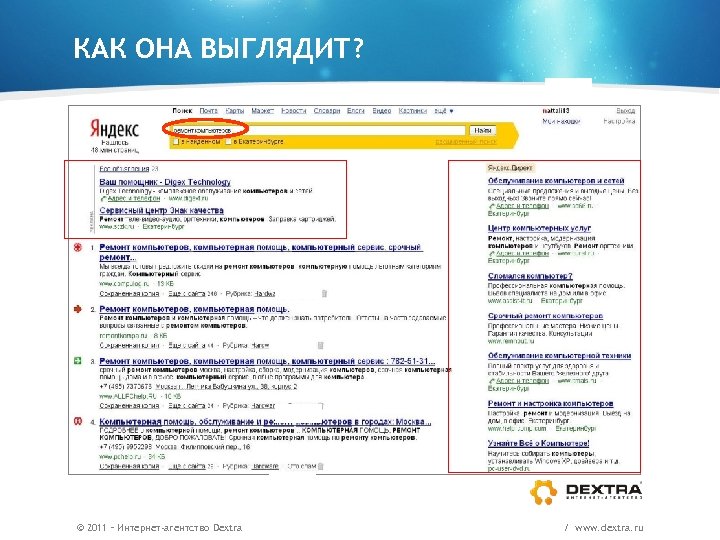Click 'Сохранённая копия' under result 3

point(129,405)
